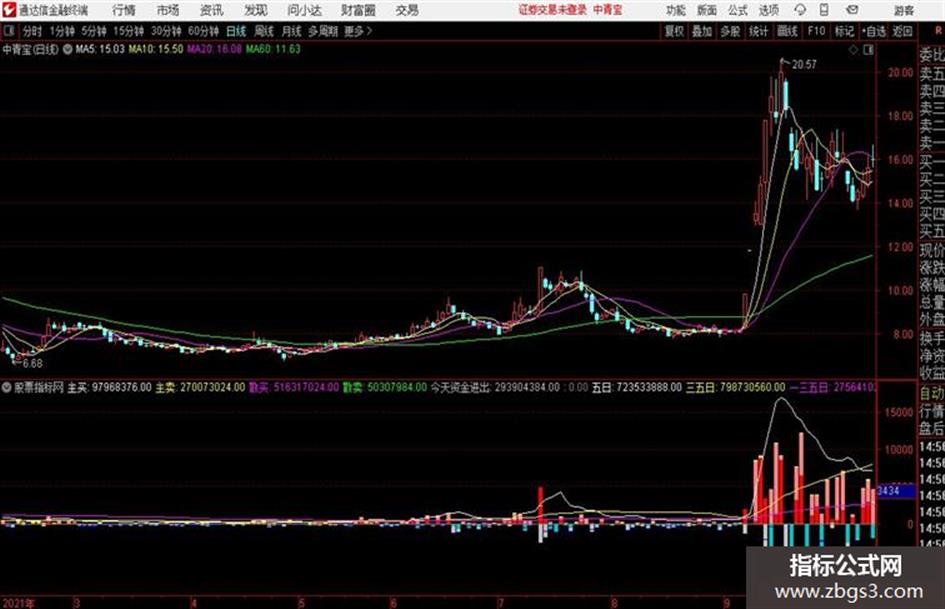
Task: Click the 6.68 low price label
Action: [x=33, y=364]
